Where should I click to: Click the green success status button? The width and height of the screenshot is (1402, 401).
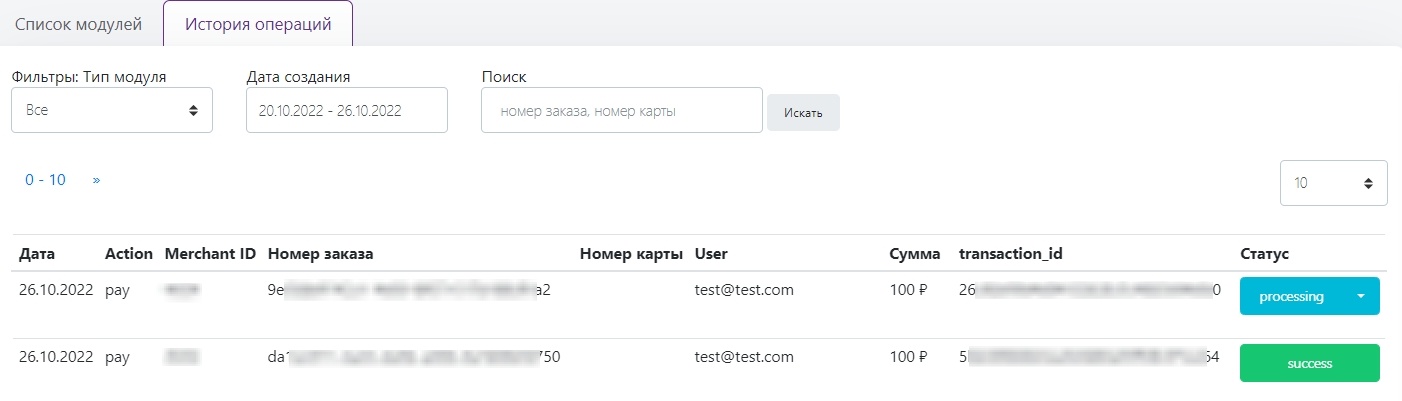tap(1309, 363)
